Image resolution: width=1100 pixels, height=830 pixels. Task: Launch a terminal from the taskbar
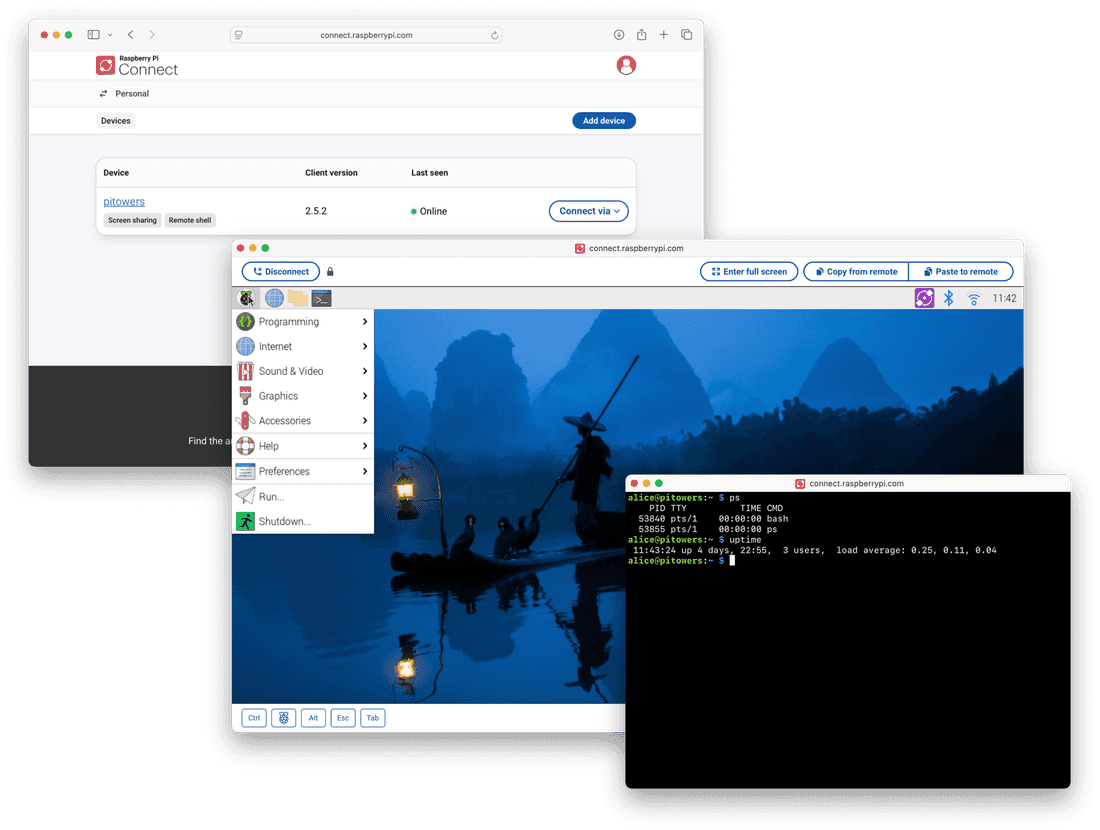tap(321, 297)
